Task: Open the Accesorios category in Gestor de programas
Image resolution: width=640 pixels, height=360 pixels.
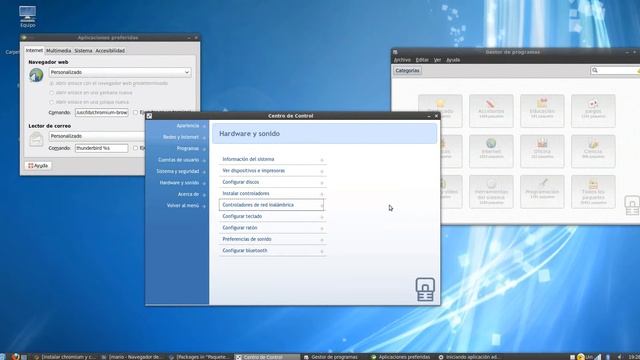Action: coord(491,111)
